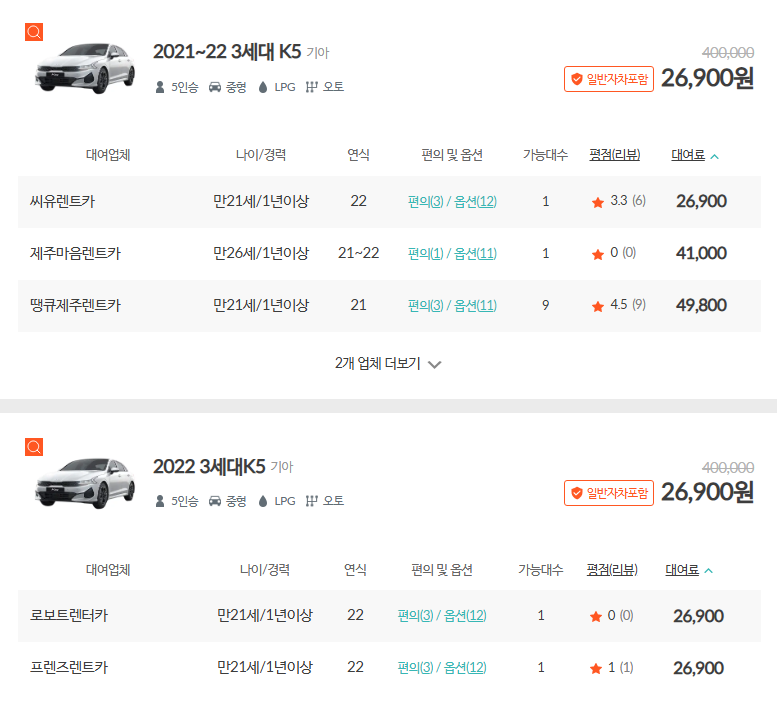Screen dimensions: 777x705
Task: Click 26,900 price in 로보트렌터카 row
Action: point(698,616)
